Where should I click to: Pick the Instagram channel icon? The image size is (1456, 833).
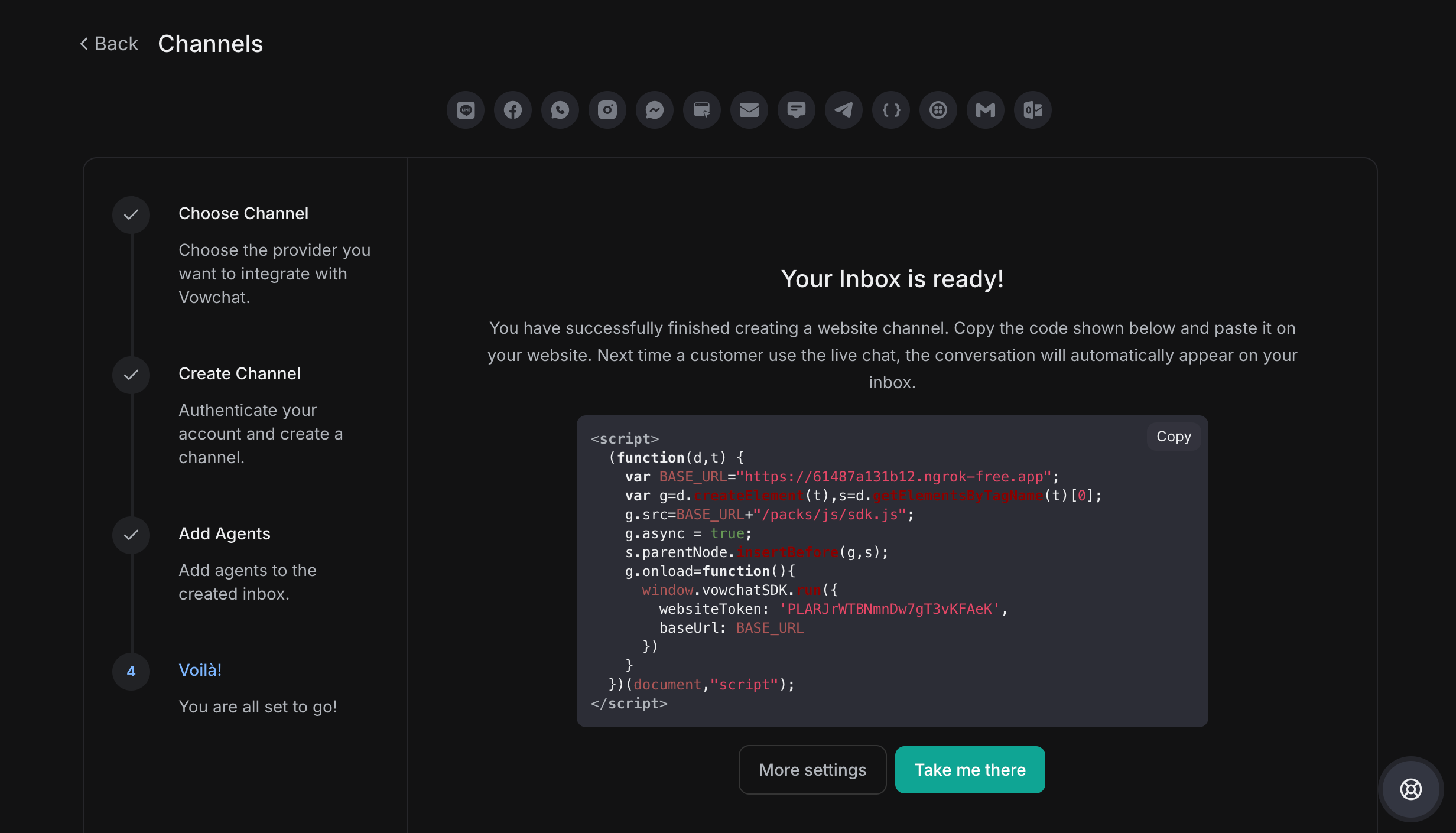tap(607, 110)
